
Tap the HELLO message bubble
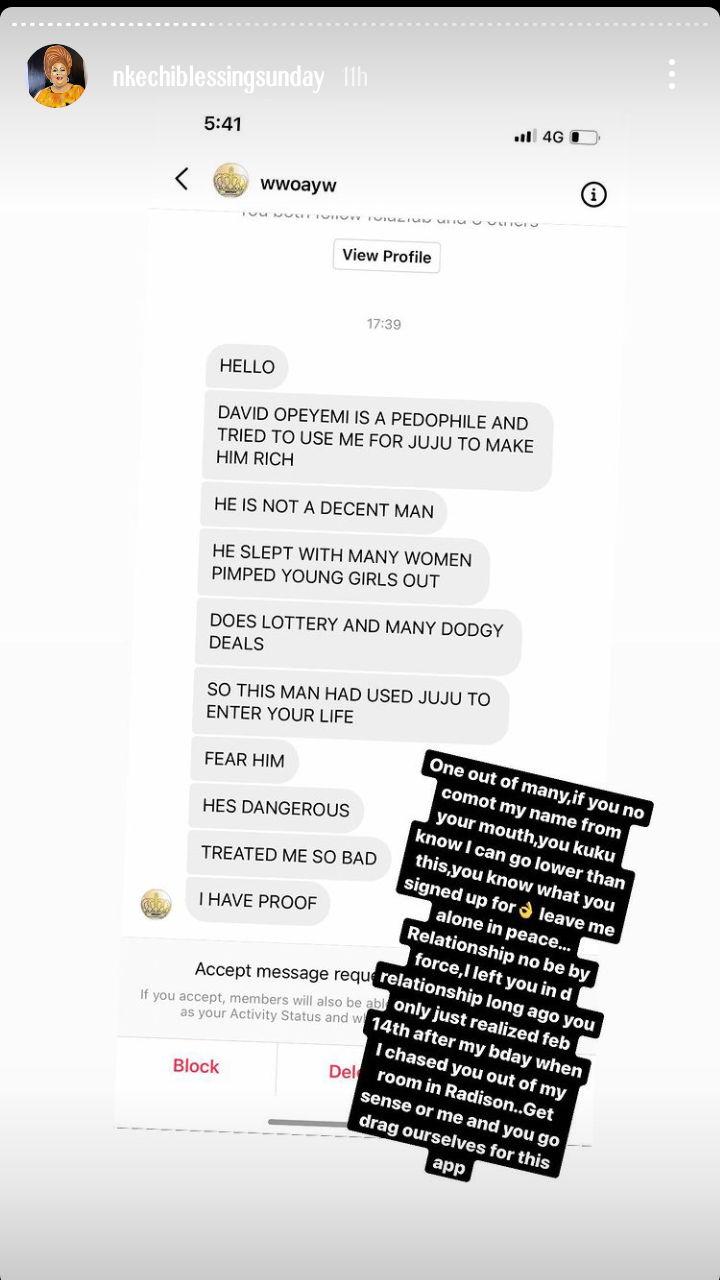(x=247, y=366)
